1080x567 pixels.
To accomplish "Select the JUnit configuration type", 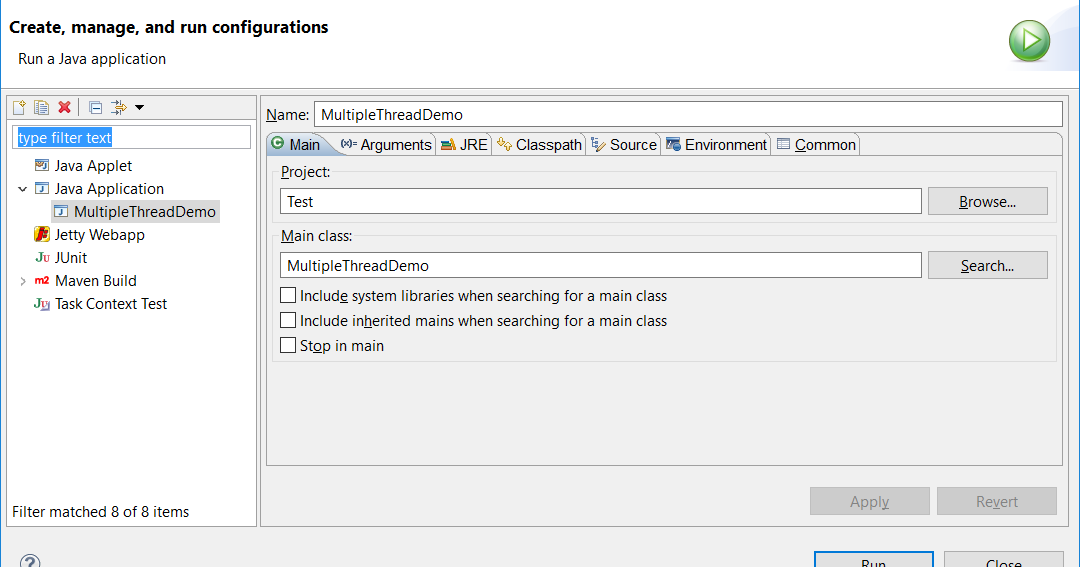I will click(70, 258).
